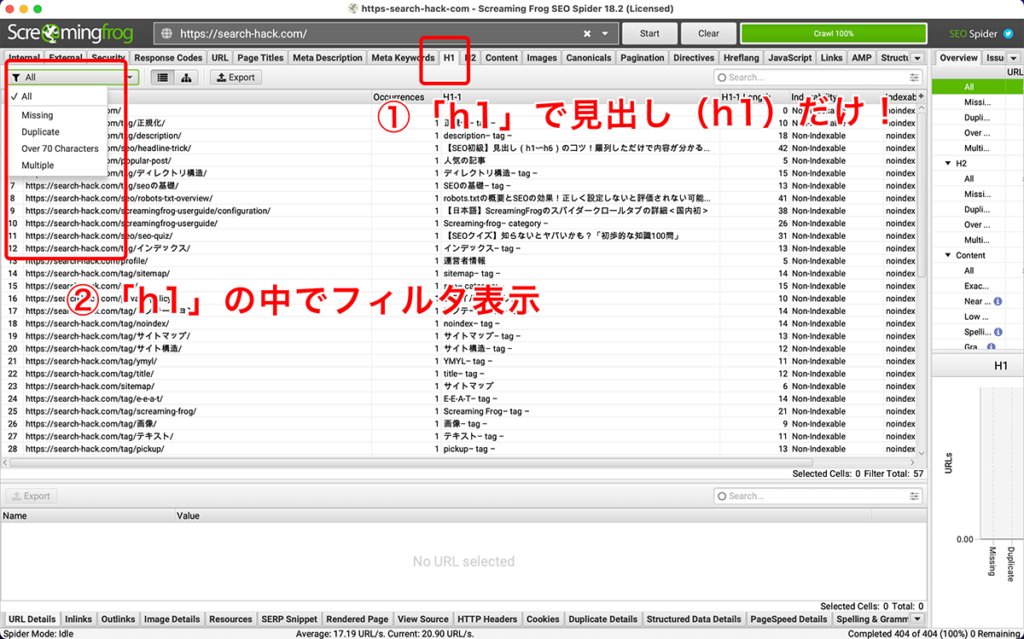Screen dimensions: 1024x639
Task: Collapse the H2 section in Overview
Action: [948, 163]
